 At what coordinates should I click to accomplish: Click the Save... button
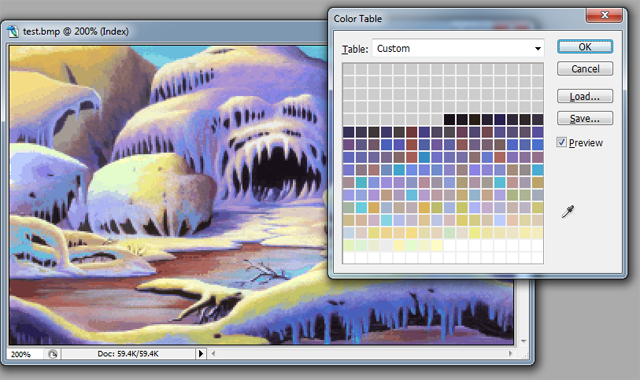pos(585,119)
